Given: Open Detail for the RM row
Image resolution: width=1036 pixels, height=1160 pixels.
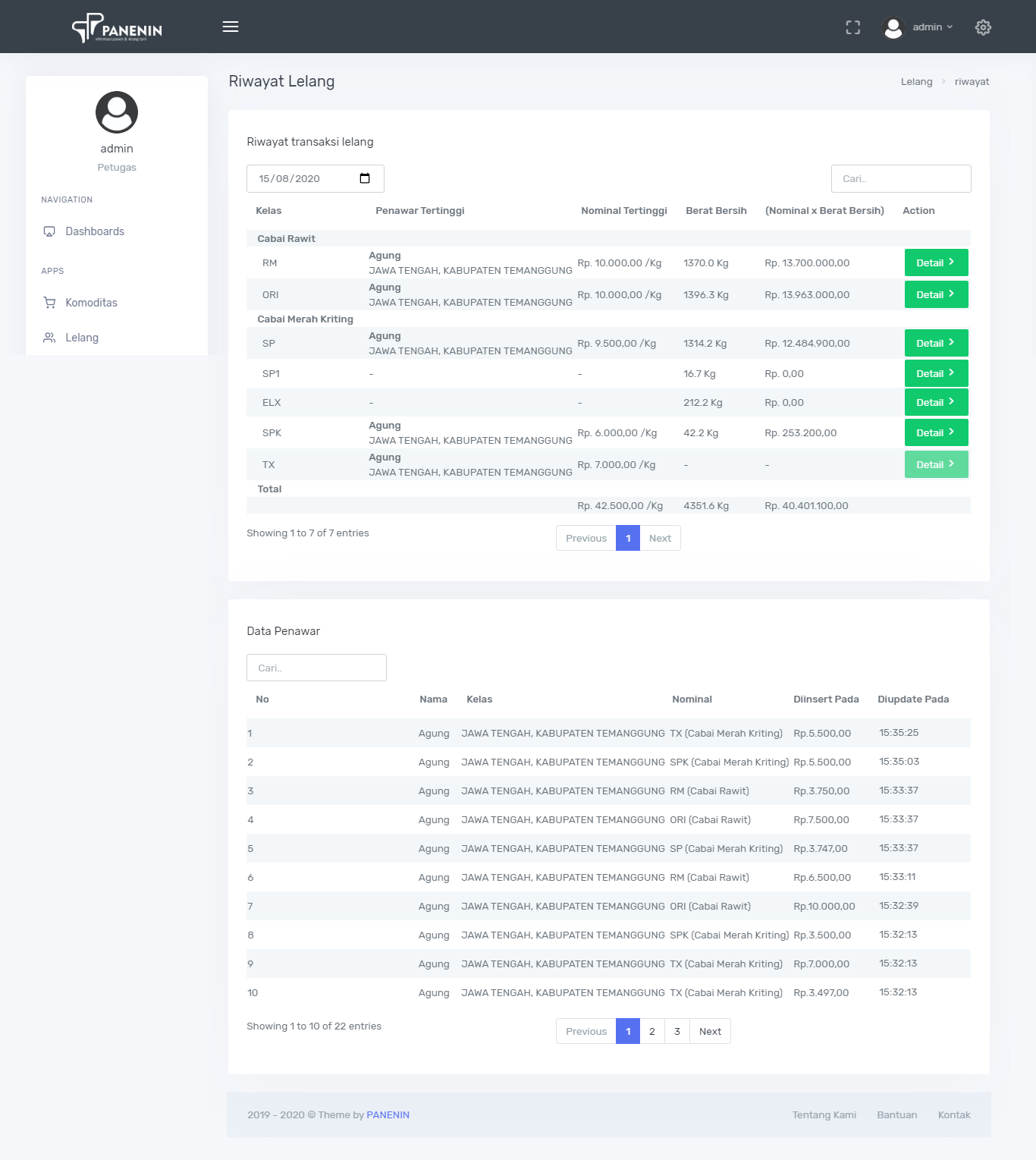Looking at the screenshot, I should click(x=936, y=262).
